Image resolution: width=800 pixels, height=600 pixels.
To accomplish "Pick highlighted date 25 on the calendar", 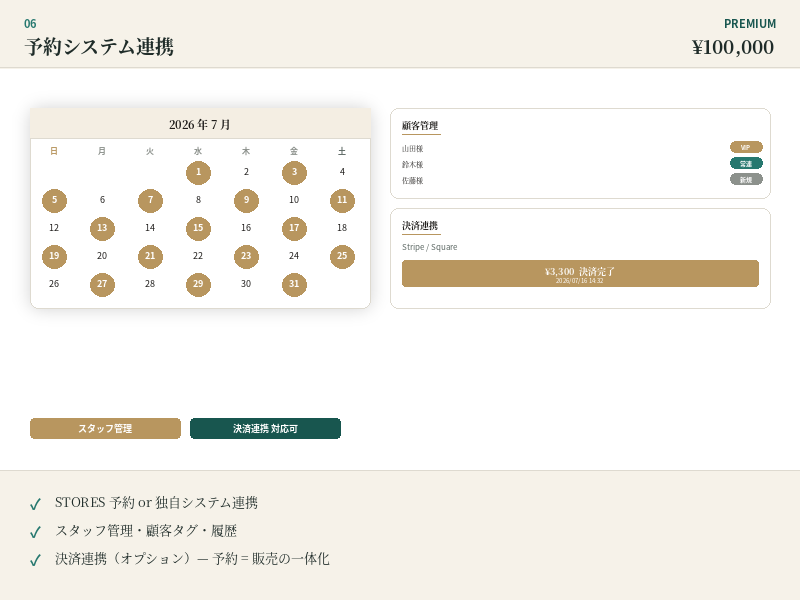I will point(342,256).
